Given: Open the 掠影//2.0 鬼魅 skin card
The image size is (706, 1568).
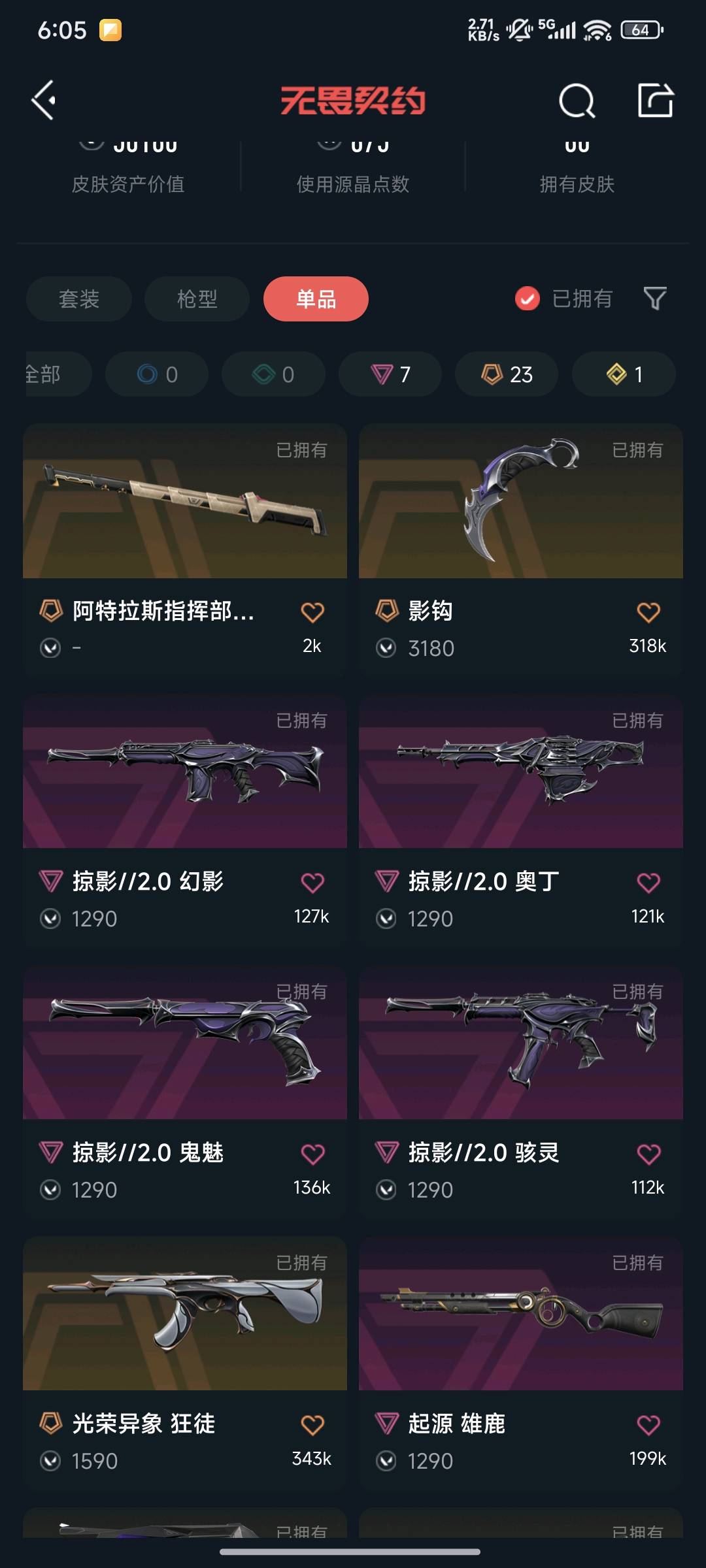Looking at the screenshot, I should [185, 1091].
